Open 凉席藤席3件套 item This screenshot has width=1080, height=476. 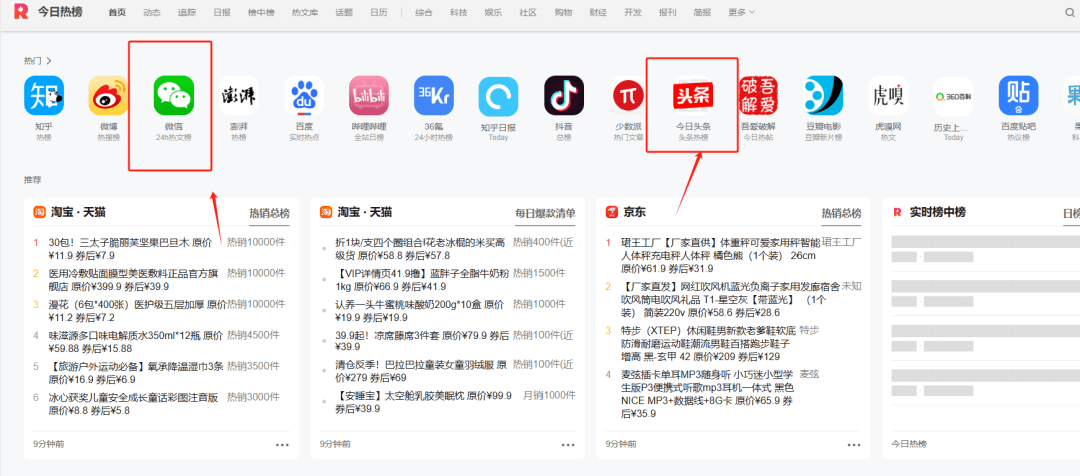click(422, 342)
